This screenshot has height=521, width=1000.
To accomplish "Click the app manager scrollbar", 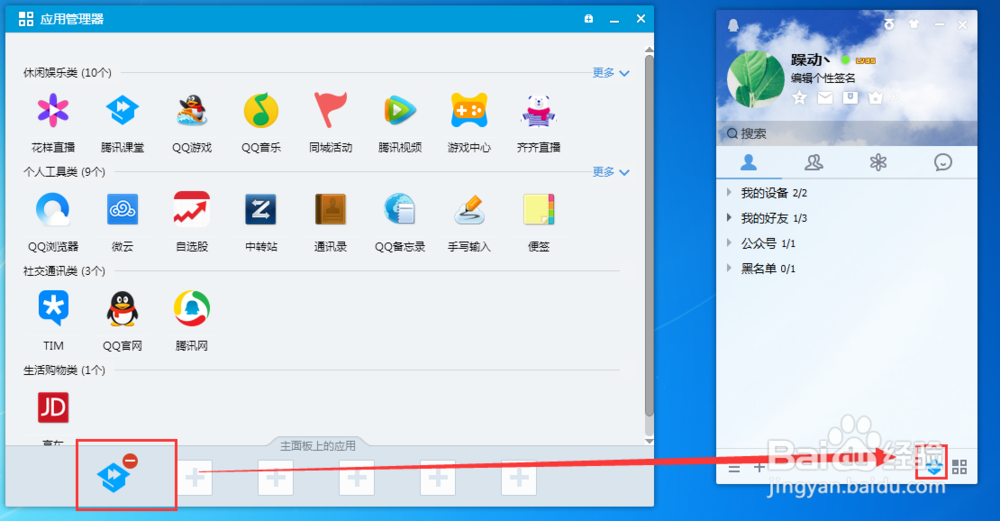I will pyautogui.click(x=649, y=236).
